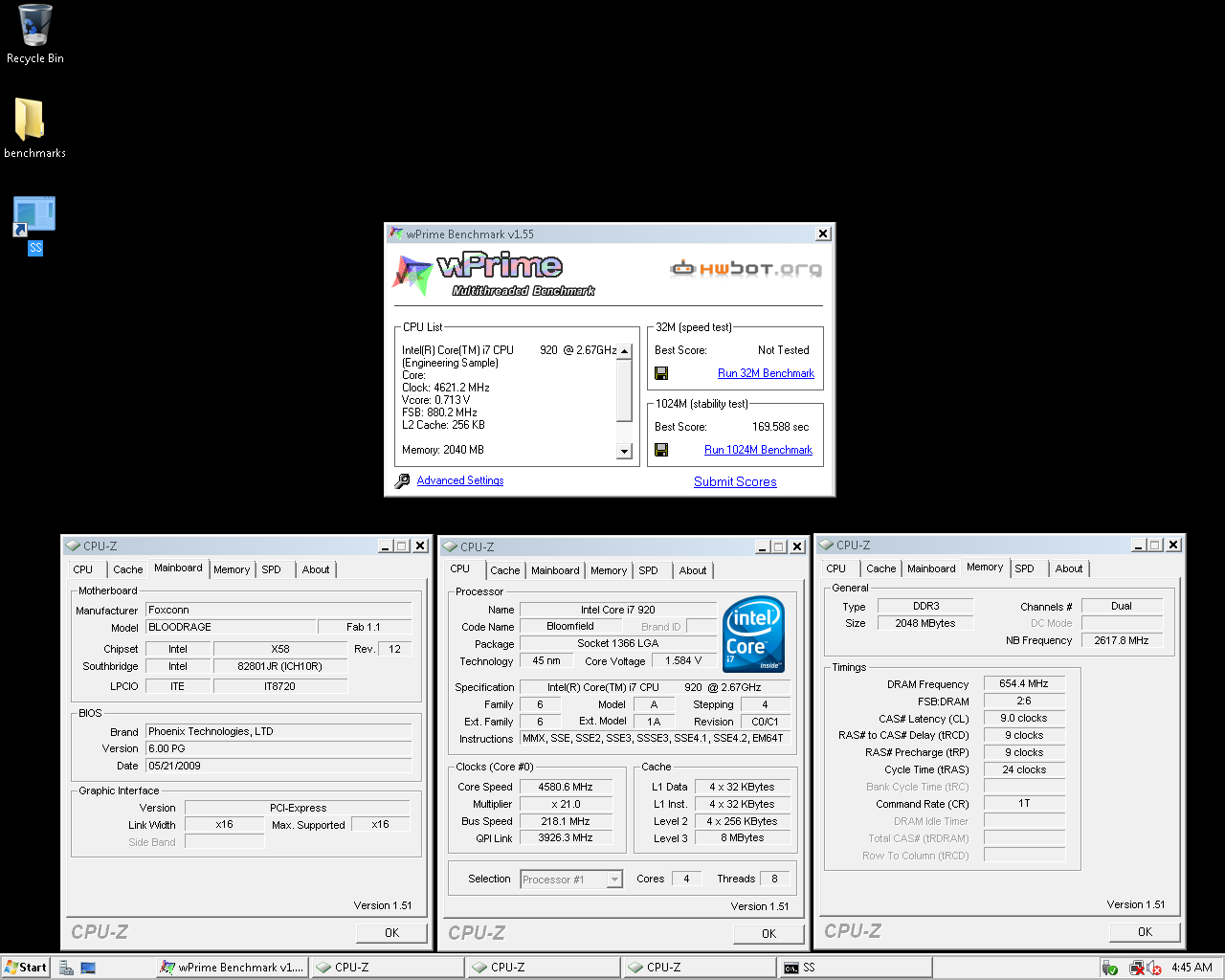Click the NB Frequency 2617.8 MHz value
This screenshot has height=980, width=1225.
1122,640
